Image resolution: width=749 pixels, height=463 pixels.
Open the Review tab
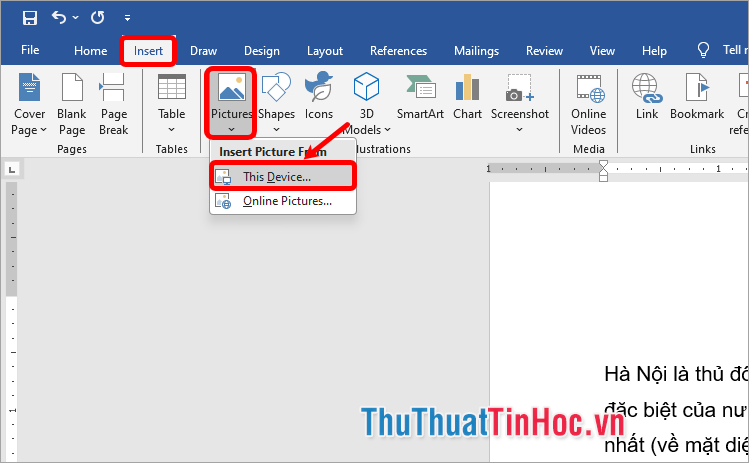pyautogui.click(x=544, y=51)
